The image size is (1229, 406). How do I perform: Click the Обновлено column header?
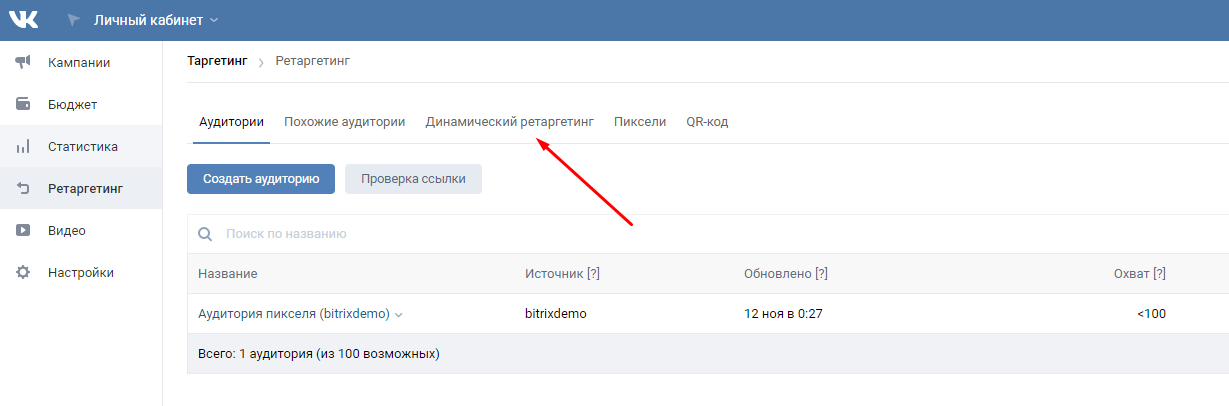tap(778, 274)
